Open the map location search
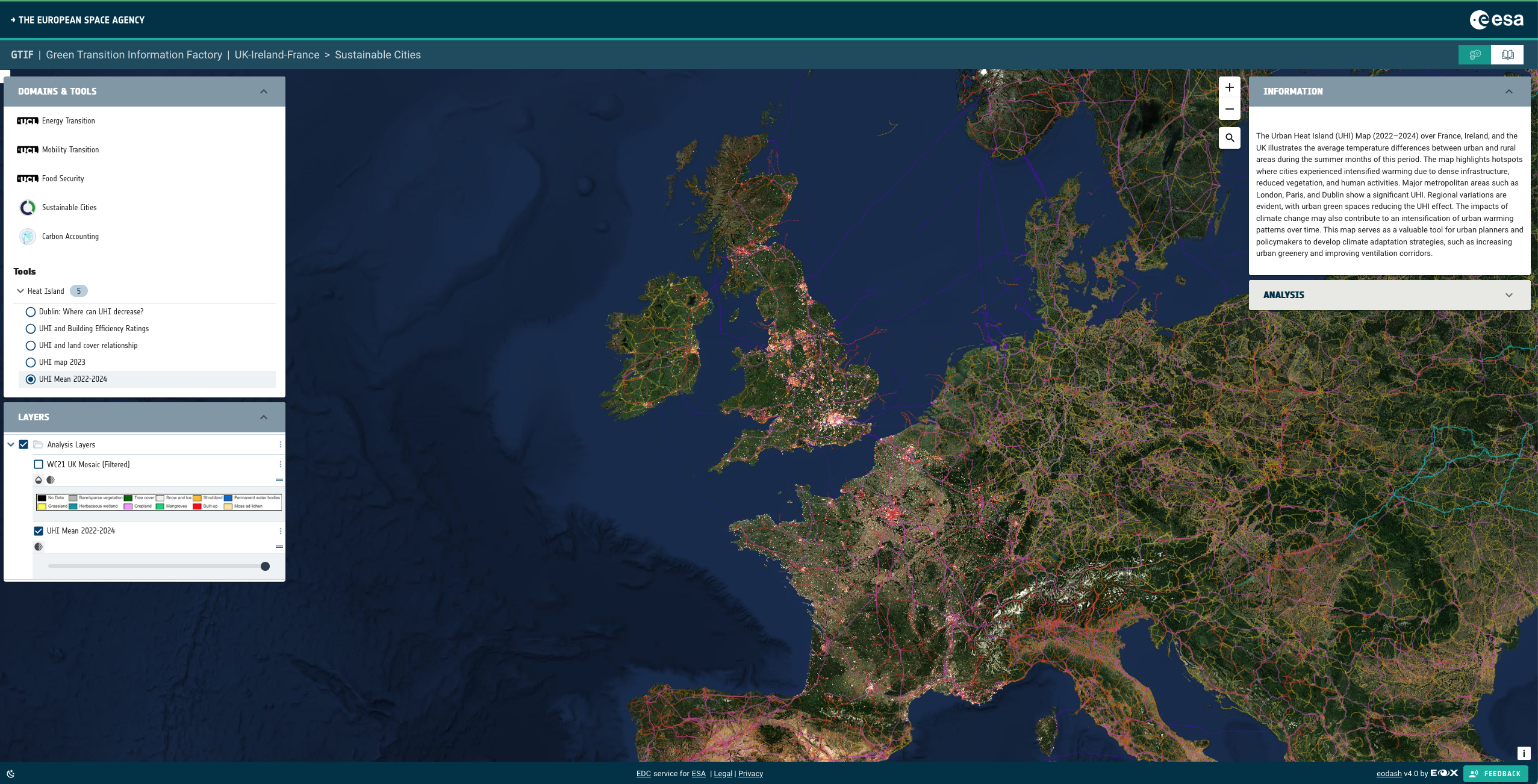The image size is (1538, 784). click(1229, 138)
